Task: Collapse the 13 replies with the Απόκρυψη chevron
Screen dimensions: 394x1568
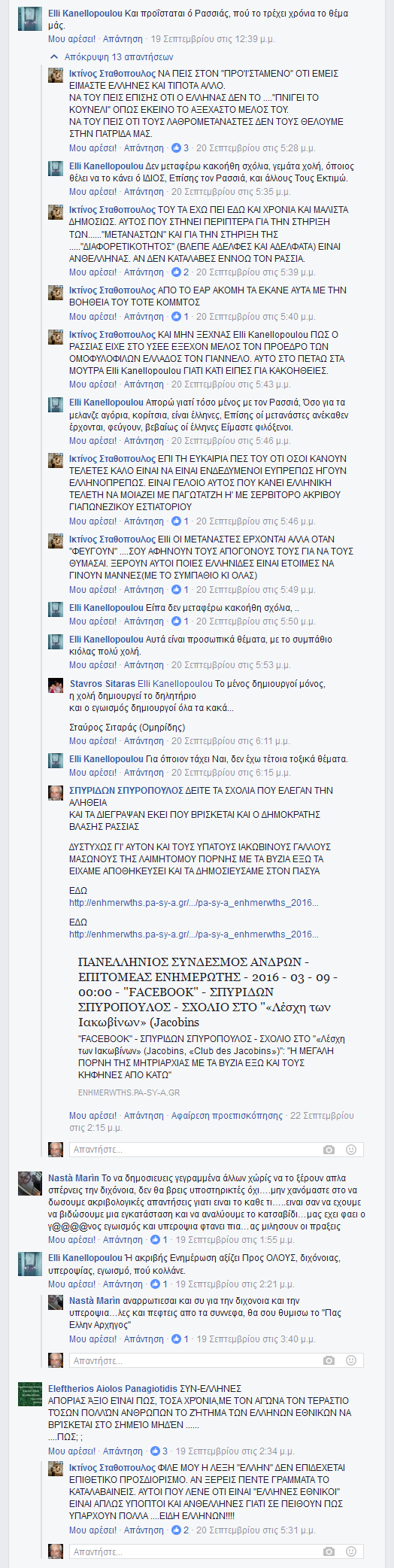Action: coord(111,56)
